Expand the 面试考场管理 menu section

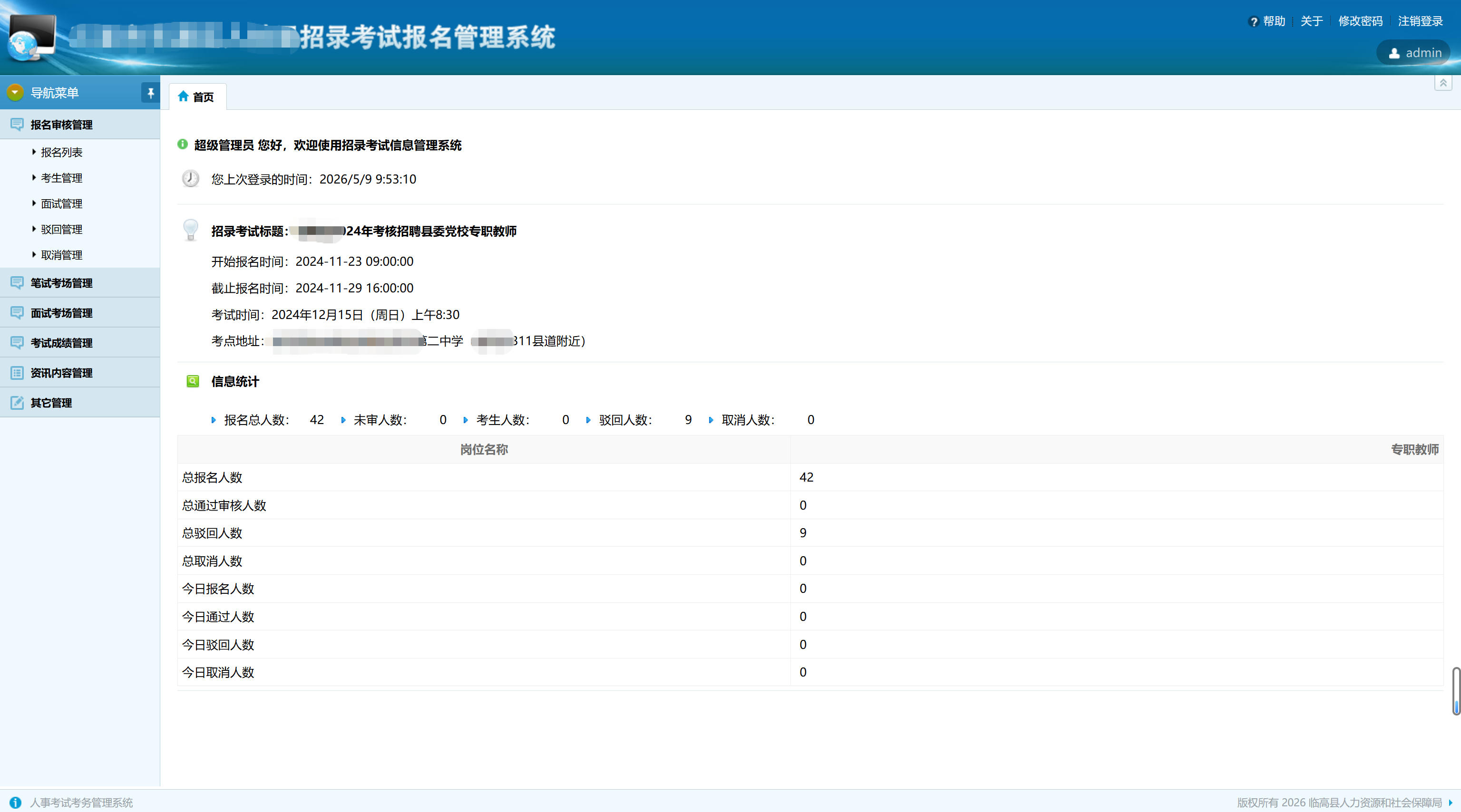coord(80,312)
